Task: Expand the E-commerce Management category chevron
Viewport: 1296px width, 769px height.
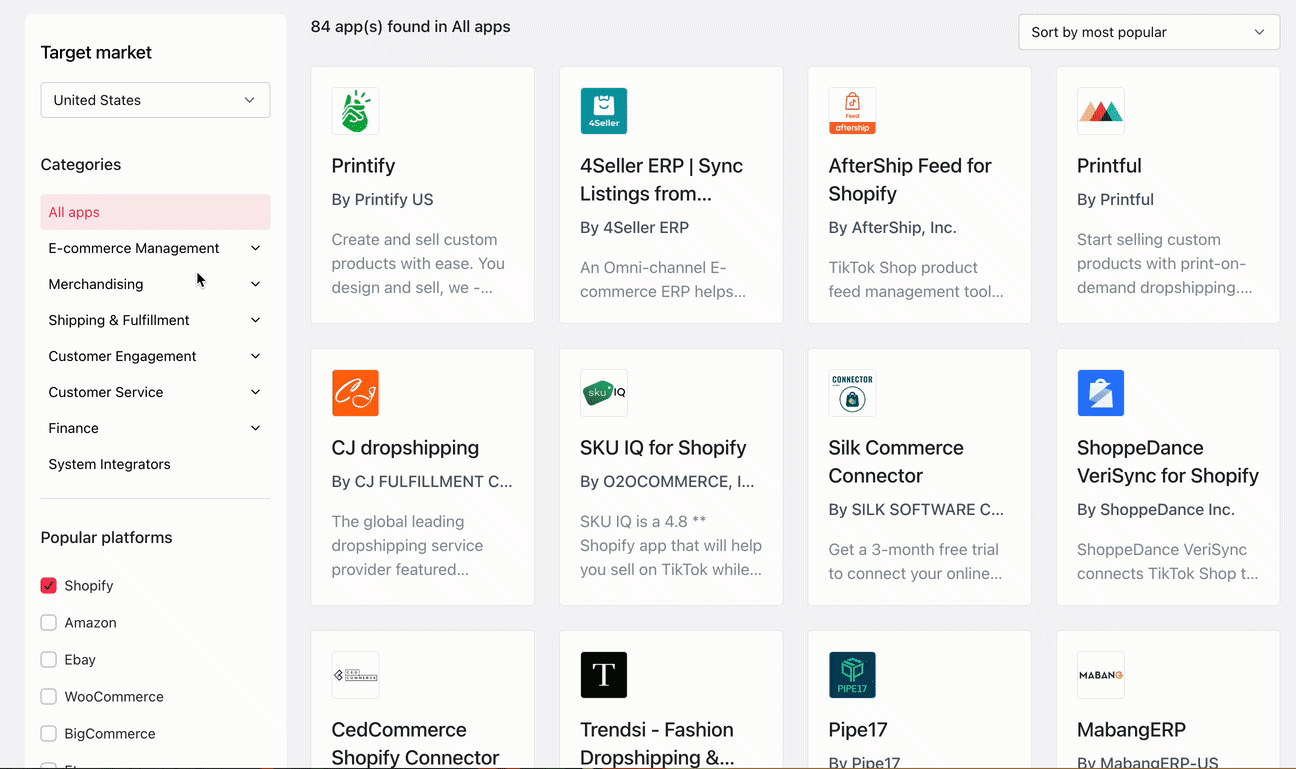Action: pyautogui.click(x=255, y=248)
